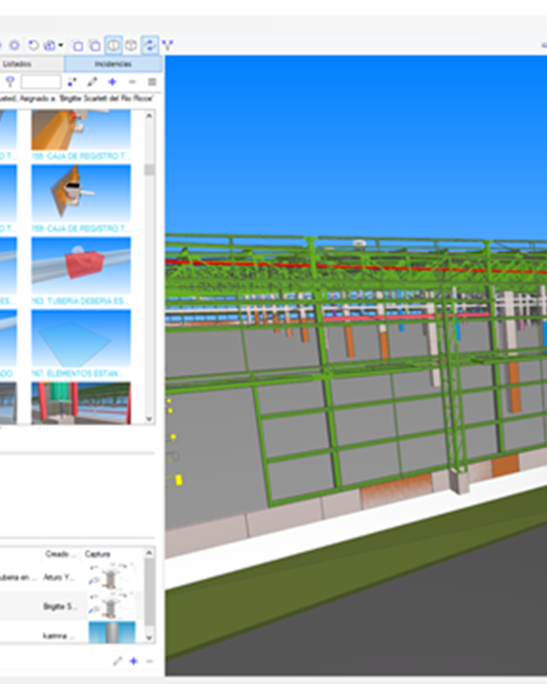Switch to the Incidencias tab

tap(113, 64)
